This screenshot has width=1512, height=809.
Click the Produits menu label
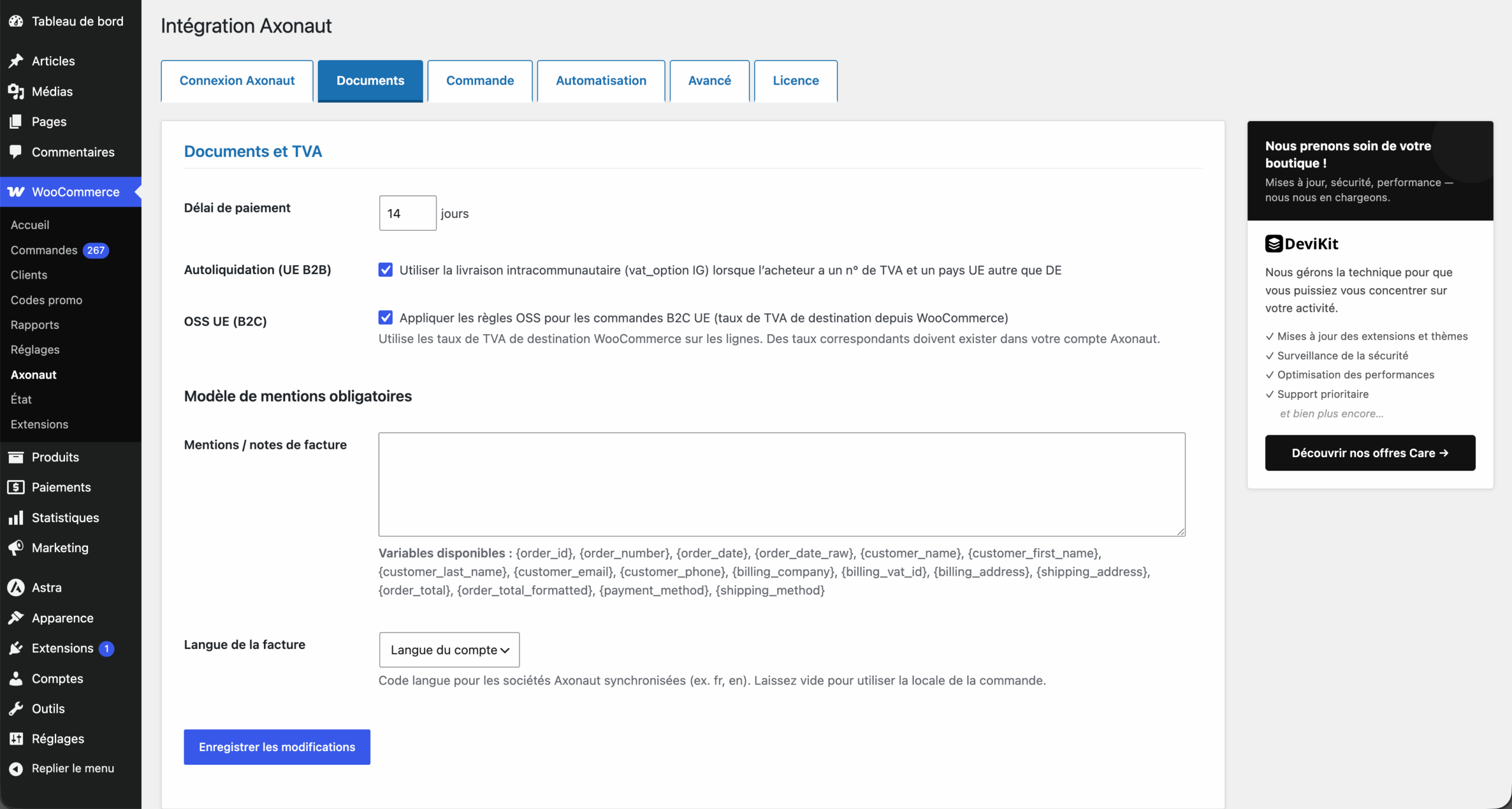pyautogui.click(x=56, y=457)
